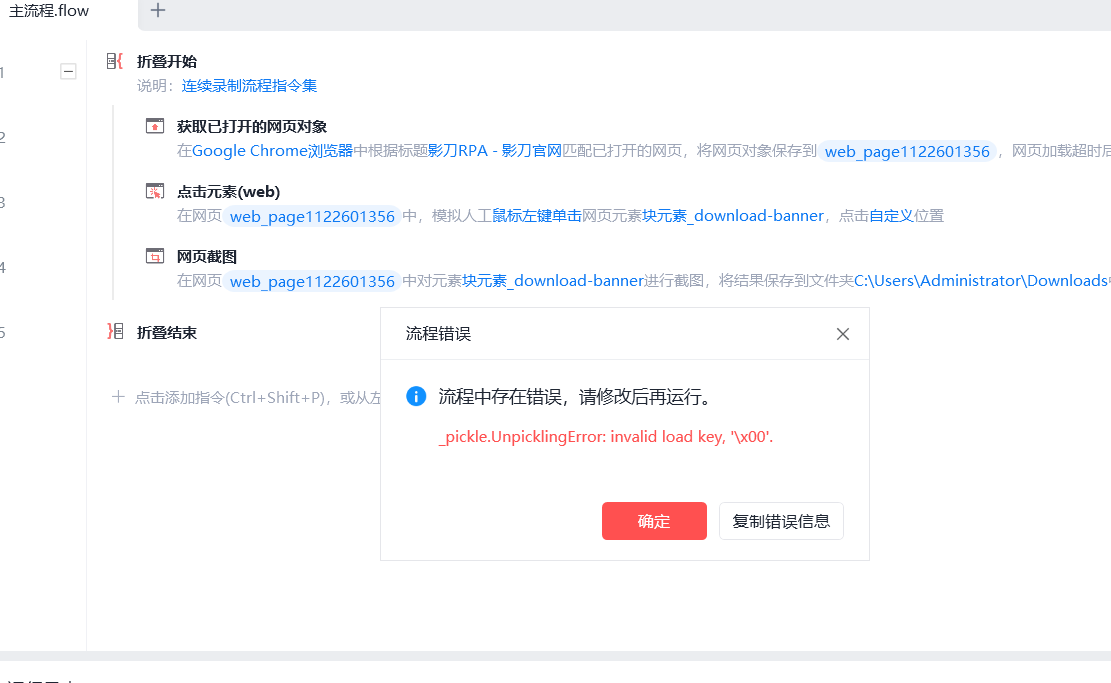The image size is (1111, 683).
Task: Click 复制错误信息 to copy error details
Action: coord(781,521)
